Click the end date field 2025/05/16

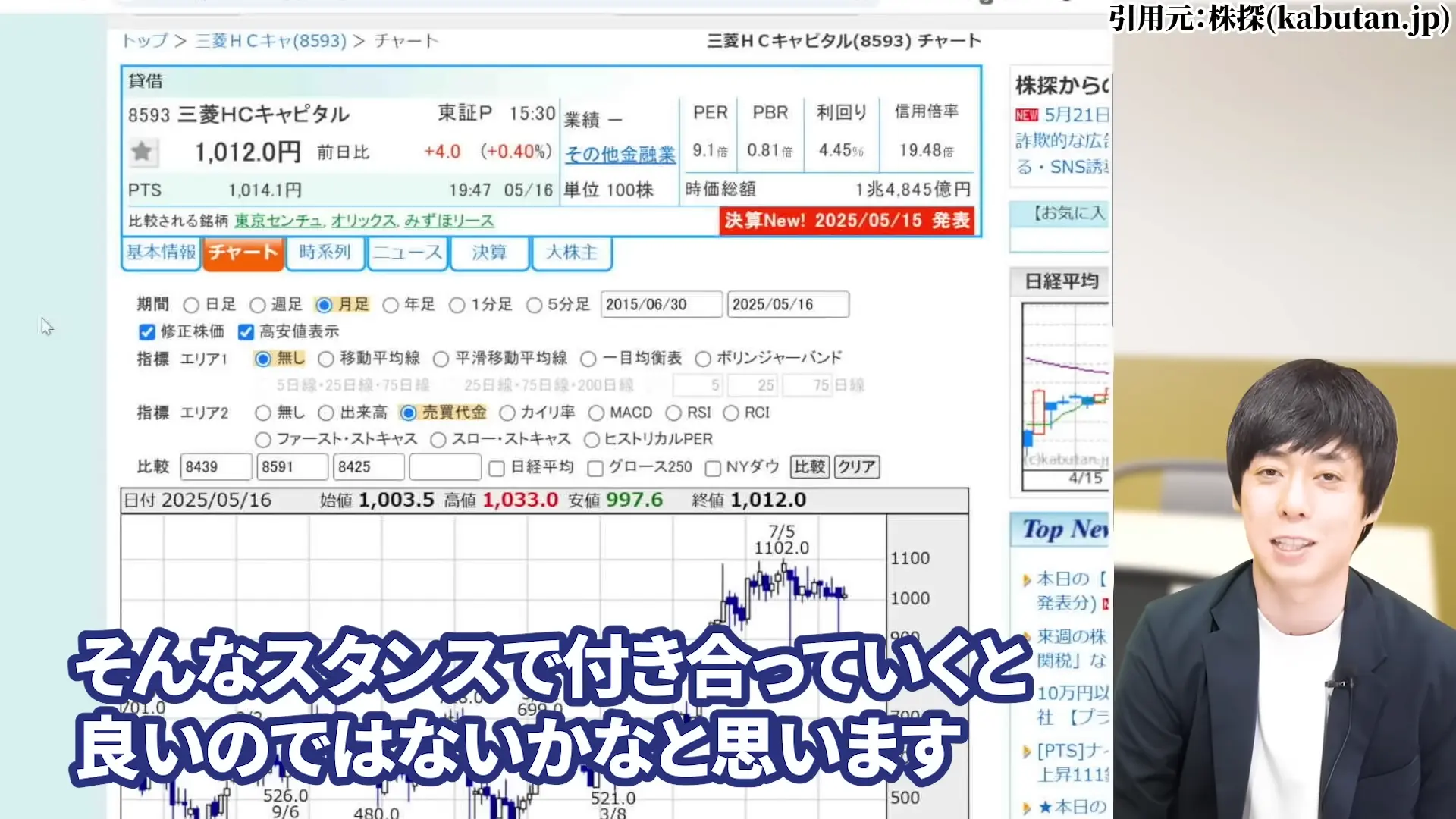[788, 305]
